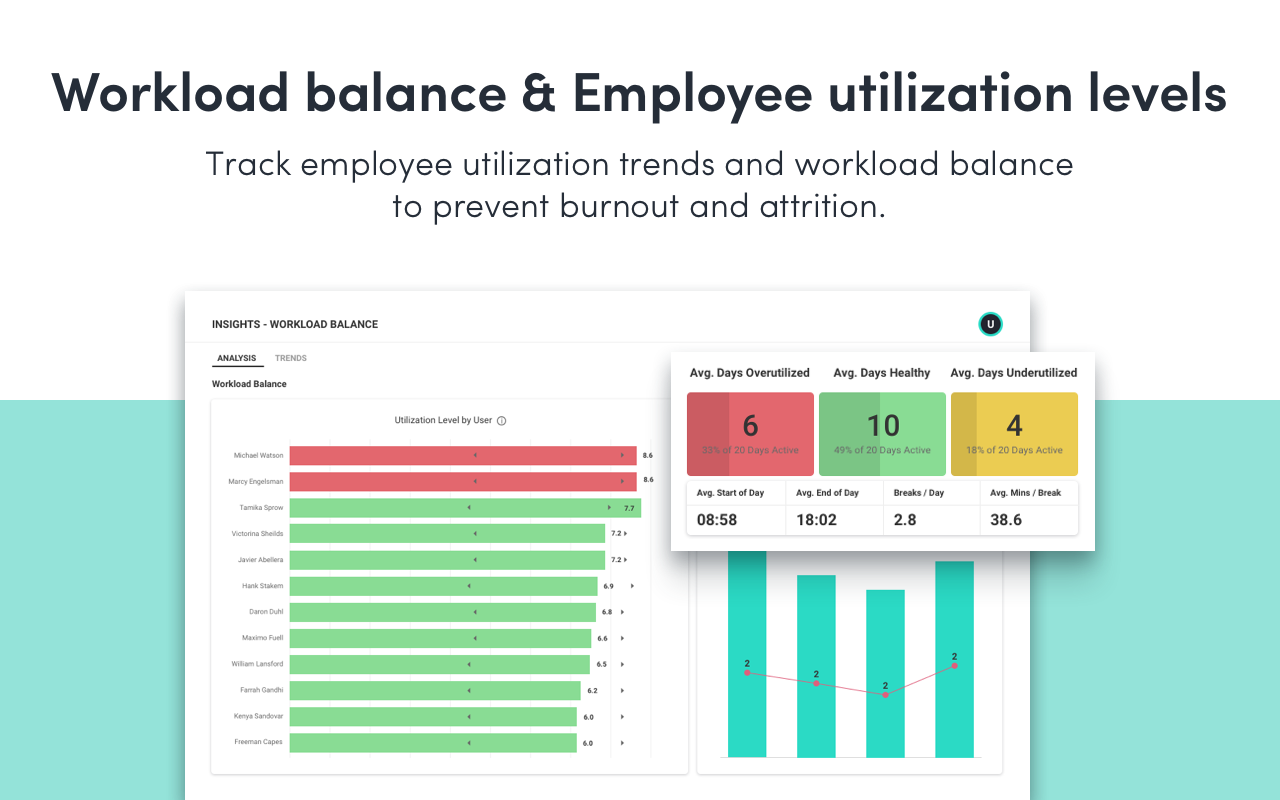Click the left caret inside Daron Duhl's bar
The height and width of the screenshot is (800, 1280).
[x=474, y=612]
